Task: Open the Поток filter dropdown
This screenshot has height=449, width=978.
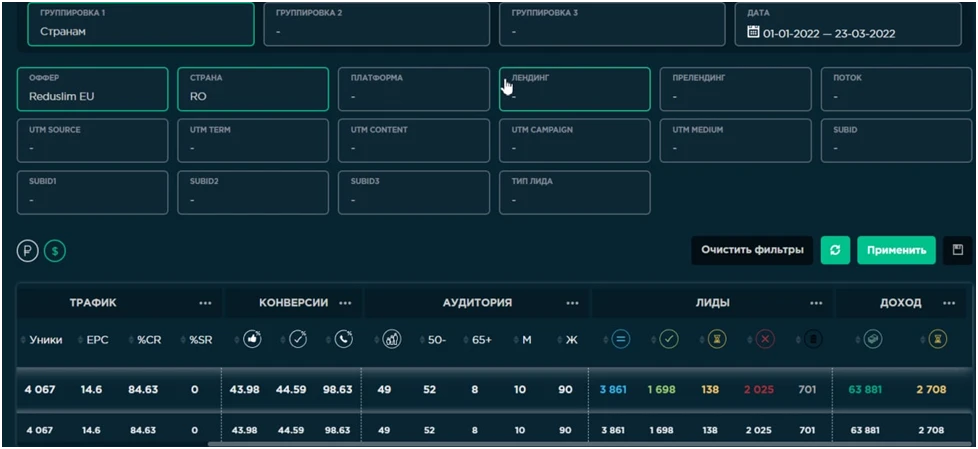Action: (896, 89)
